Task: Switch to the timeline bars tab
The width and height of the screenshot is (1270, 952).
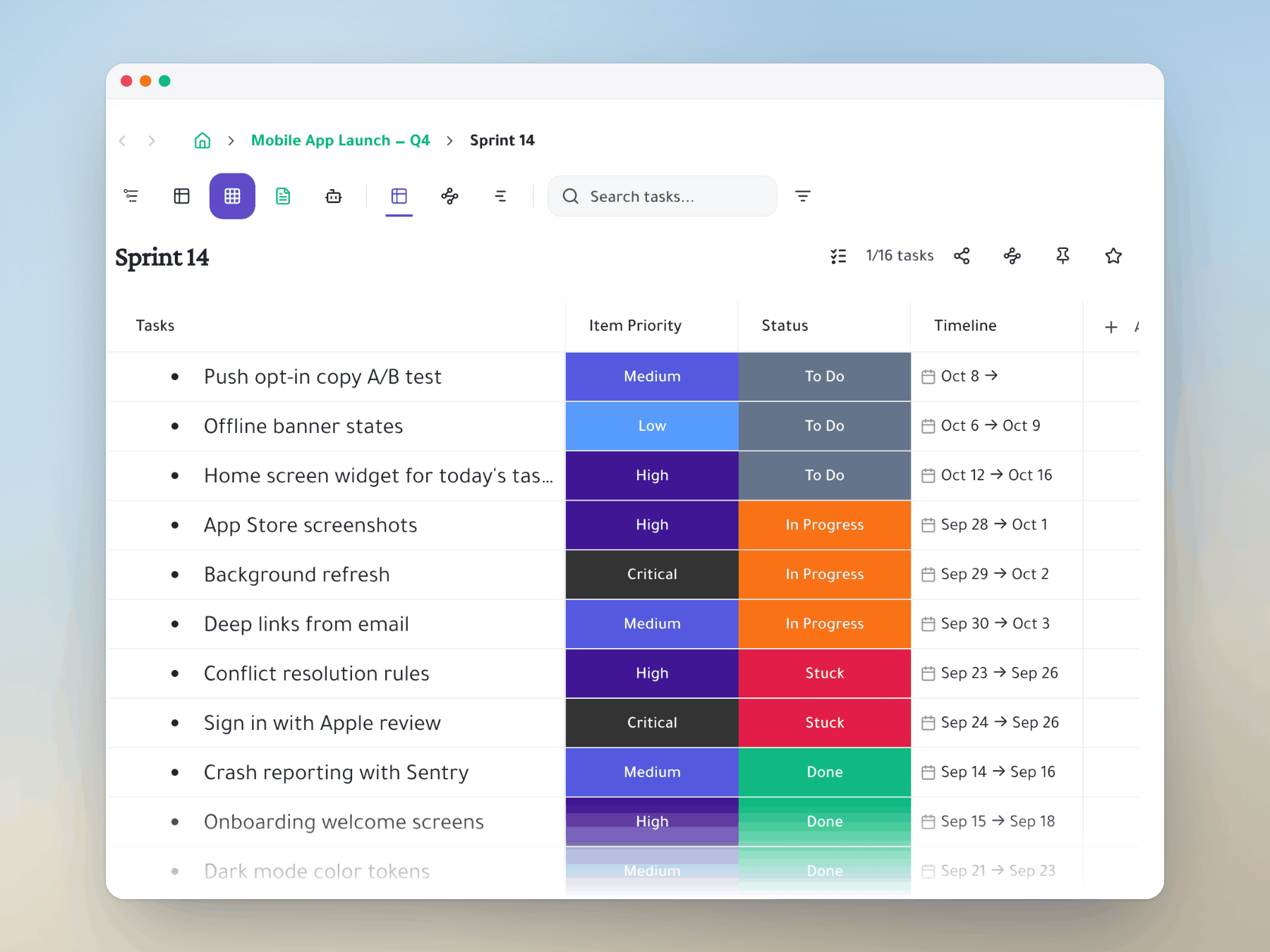Action: coord(501,196)
